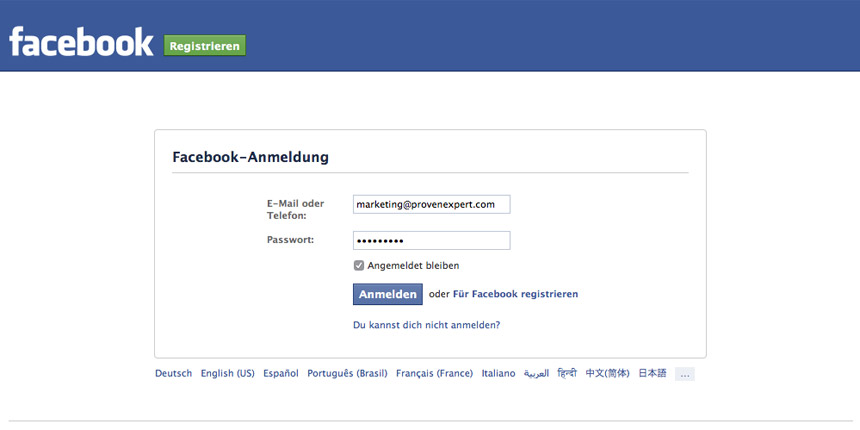Switch language to Japanese 日本語
The width and height of the screenshot is (860, 430).
[653, 374]
